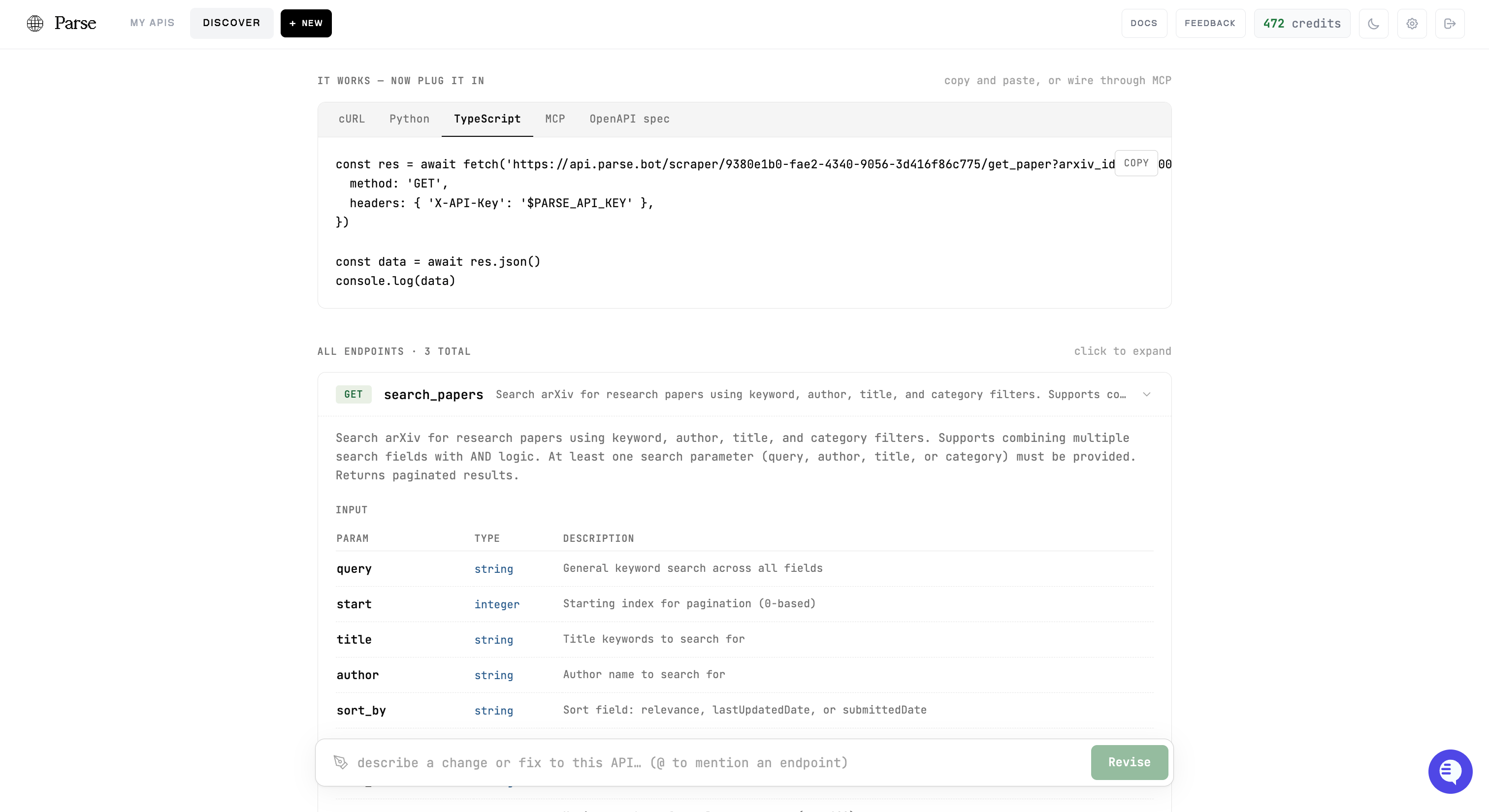The width and height of the screenshot is (1489, 812).
Task: Open the OpenAPI spec tab
Action: tap(629, 119)
